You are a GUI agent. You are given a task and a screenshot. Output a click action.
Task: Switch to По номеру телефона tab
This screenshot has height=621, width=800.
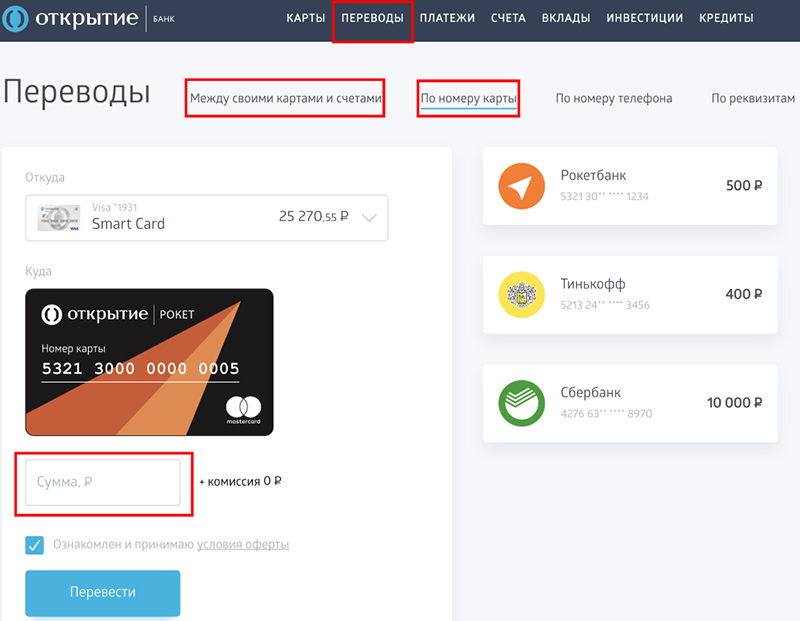point(614,98)
